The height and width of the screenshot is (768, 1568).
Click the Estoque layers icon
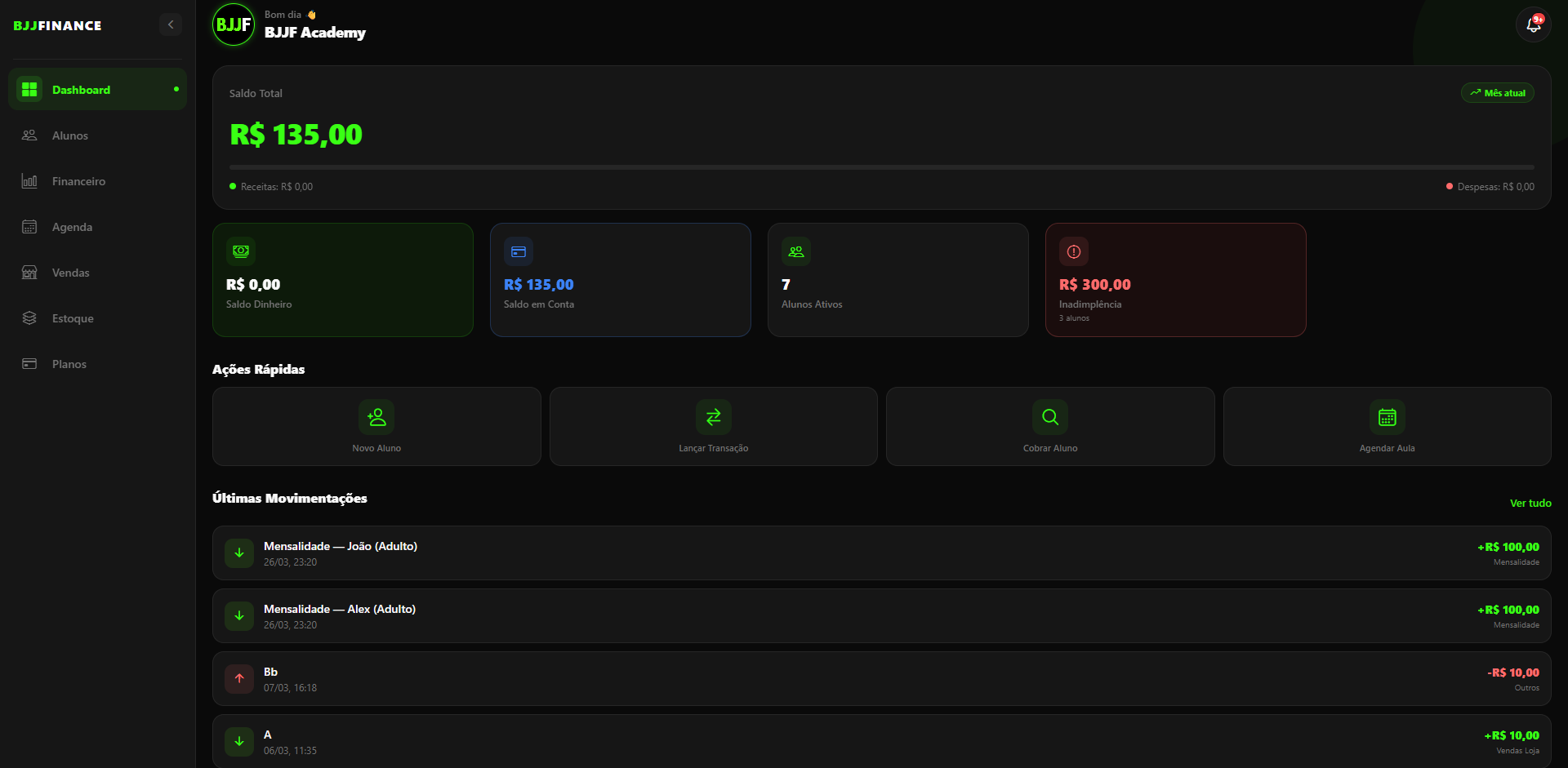tap(29, 318)
